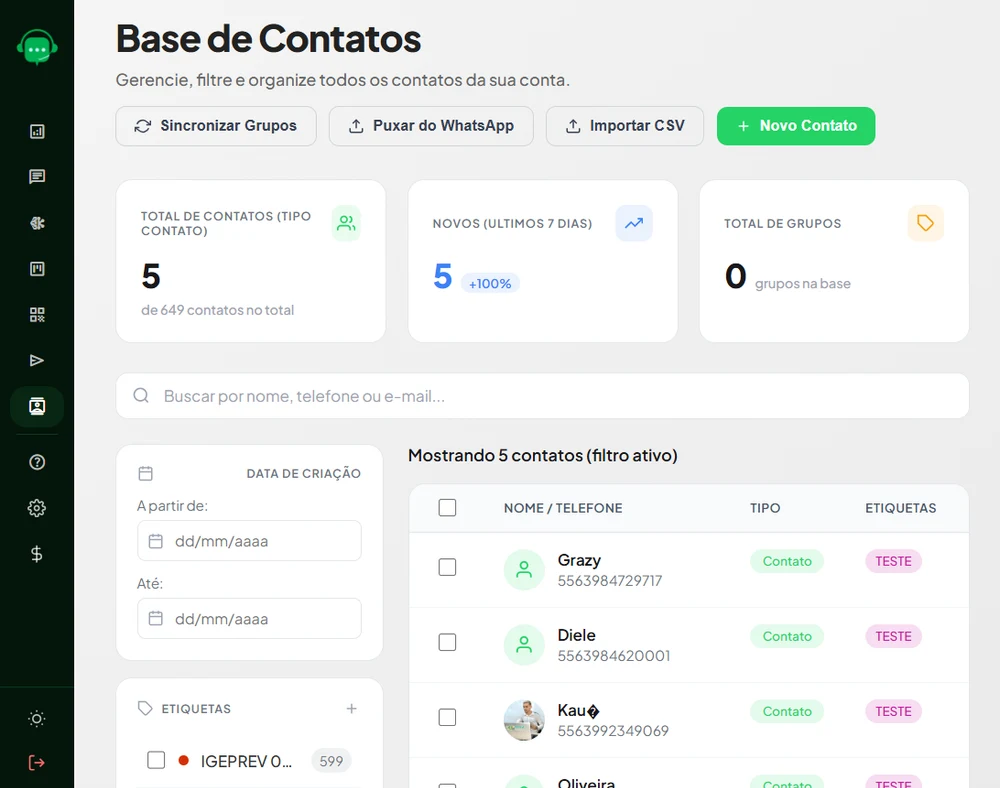This screenshot has width=1000, height=788.
Task: Click the TIPO column header
Action: point(765,508)
